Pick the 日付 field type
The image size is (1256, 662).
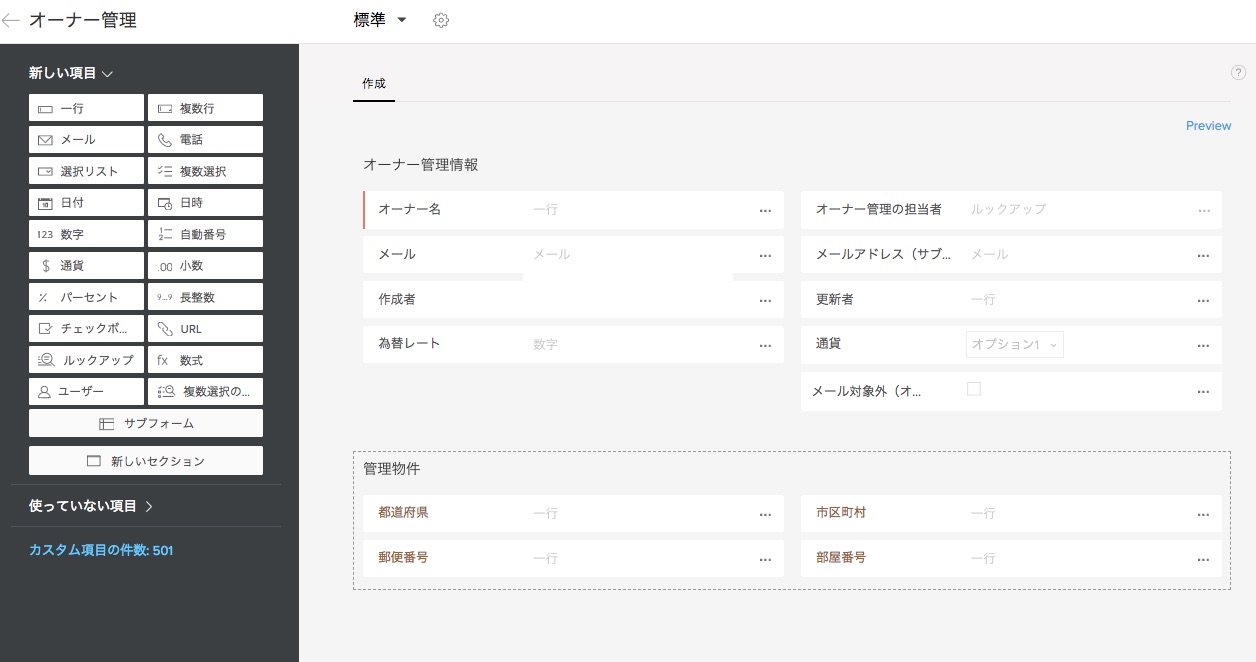[87, 203]
